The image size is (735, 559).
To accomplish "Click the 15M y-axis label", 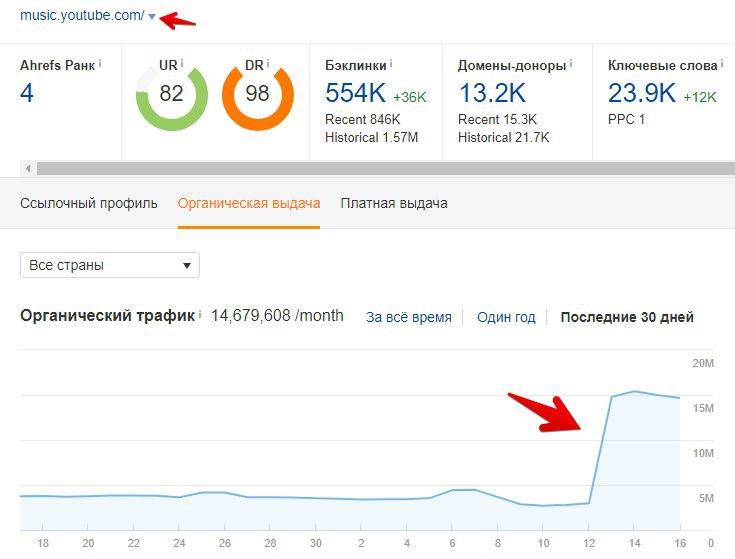I will click(703, 408).
